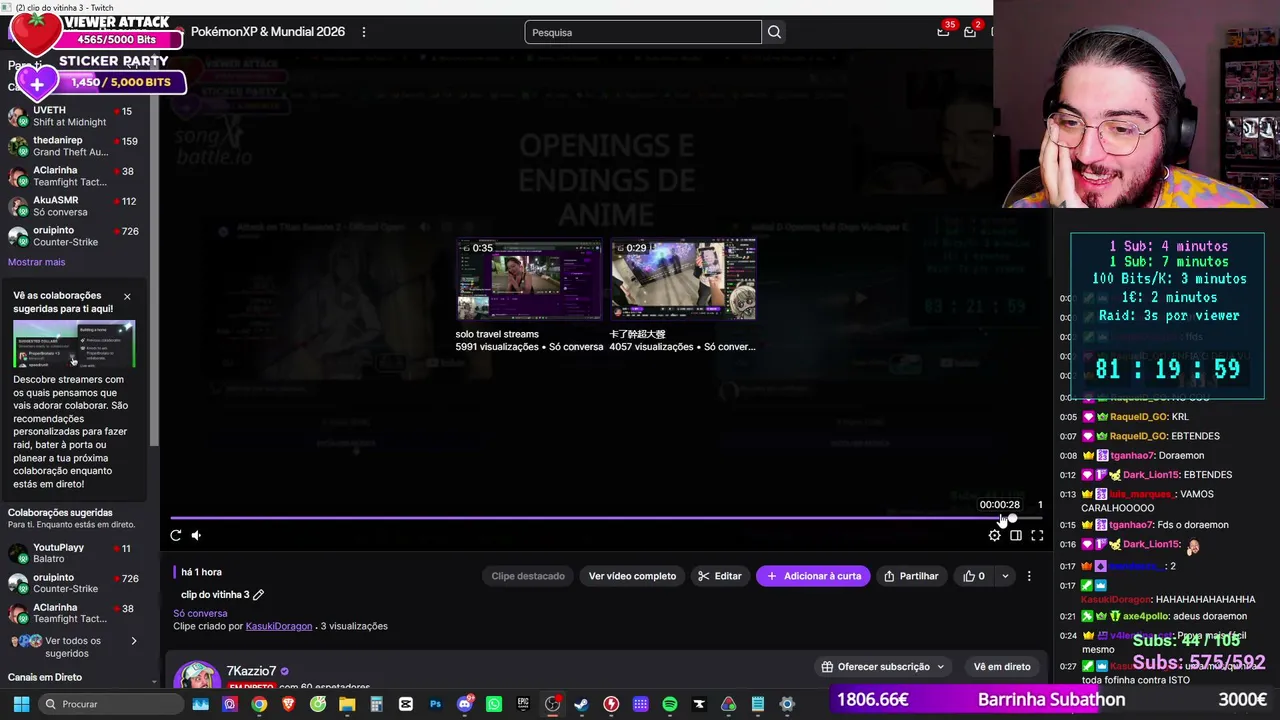Open Notepad from the taskbar
Screen dimensions: 1280x720
click(x=758, y=704)
